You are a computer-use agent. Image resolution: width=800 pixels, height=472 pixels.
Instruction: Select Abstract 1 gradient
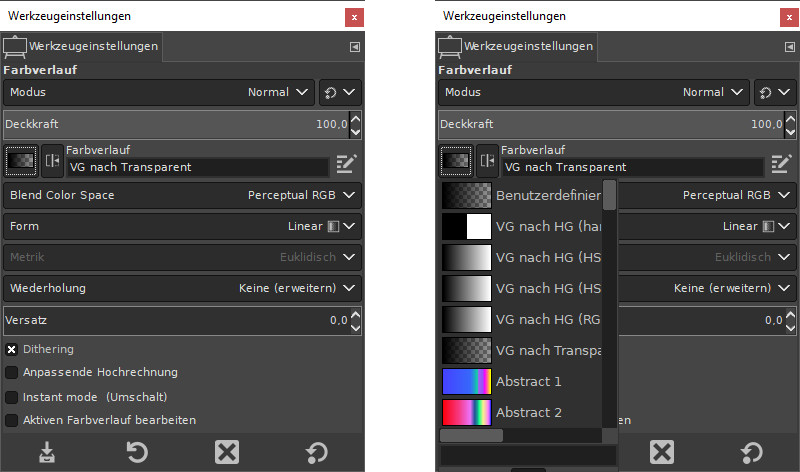tap(521, 382)
